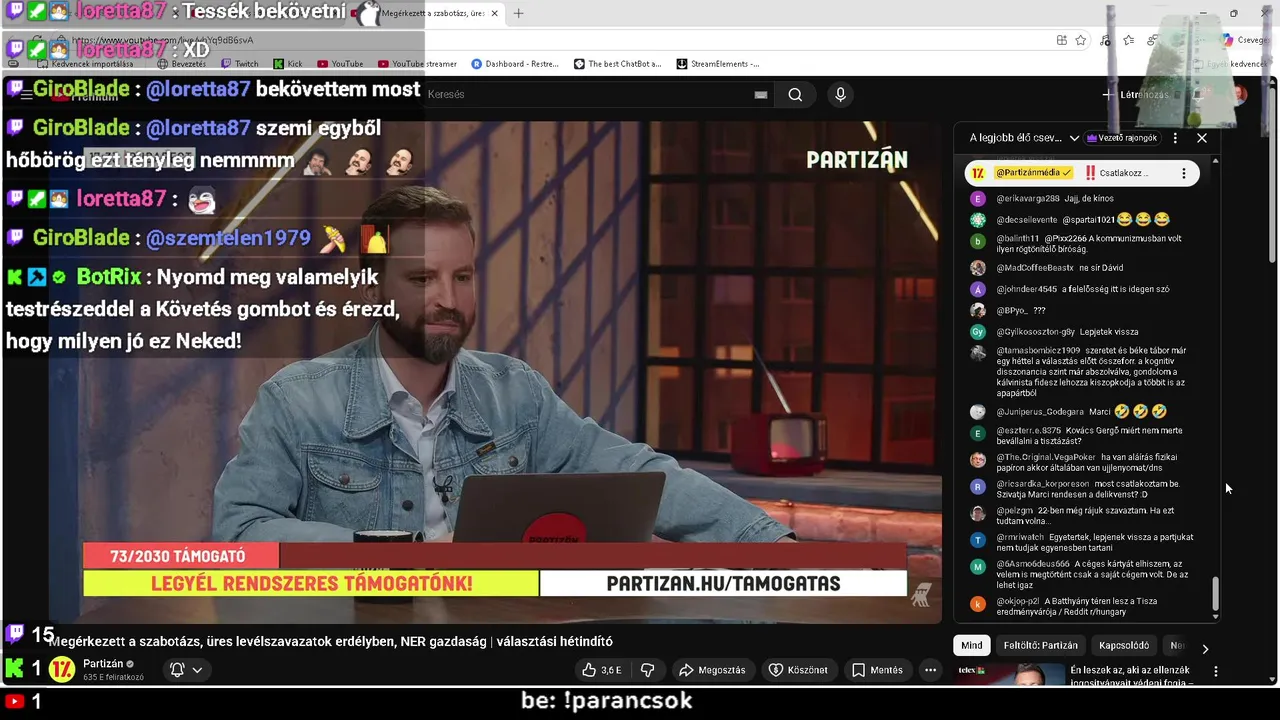Screen dimensions: 1280x720
Task: Like the video with thumbs-up 3,6 E
Action: click(602, 670)
